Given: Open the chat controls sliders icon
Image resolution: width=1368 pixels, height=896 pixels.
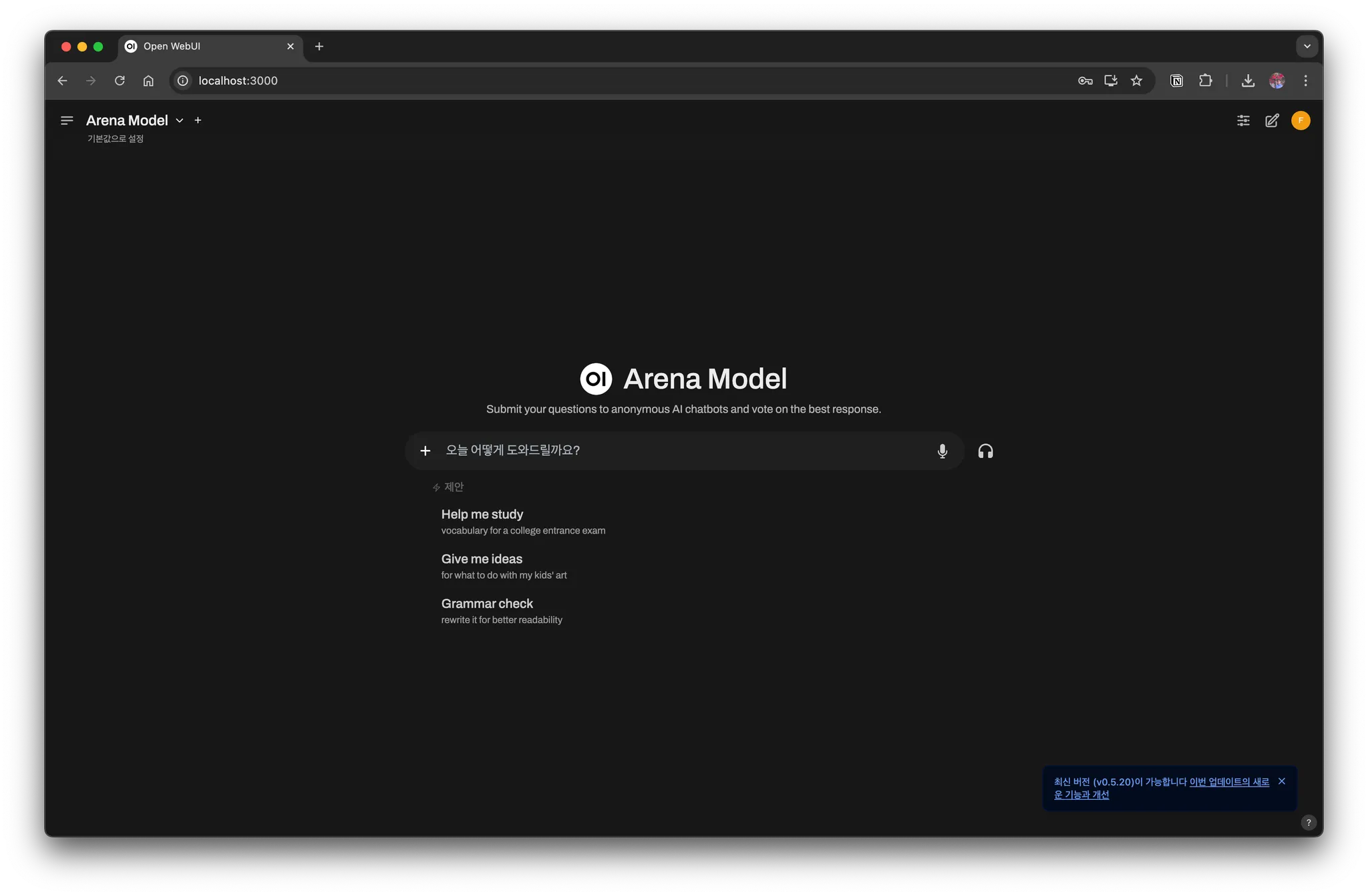Looking at the screenshot, I should [1243, 121].
